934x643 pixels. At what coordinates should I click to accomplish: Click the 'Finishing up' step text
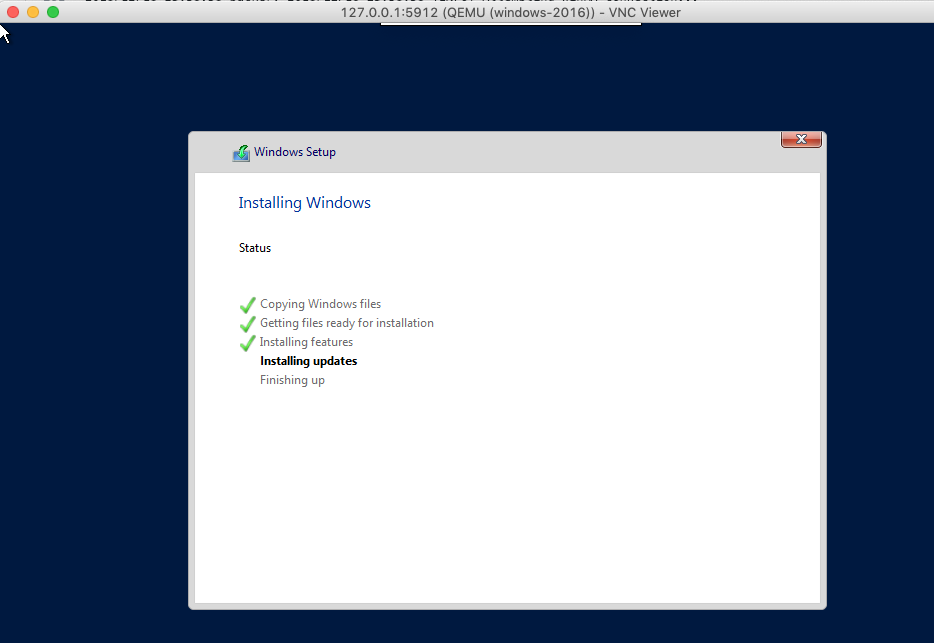click(x=292, y=380)
